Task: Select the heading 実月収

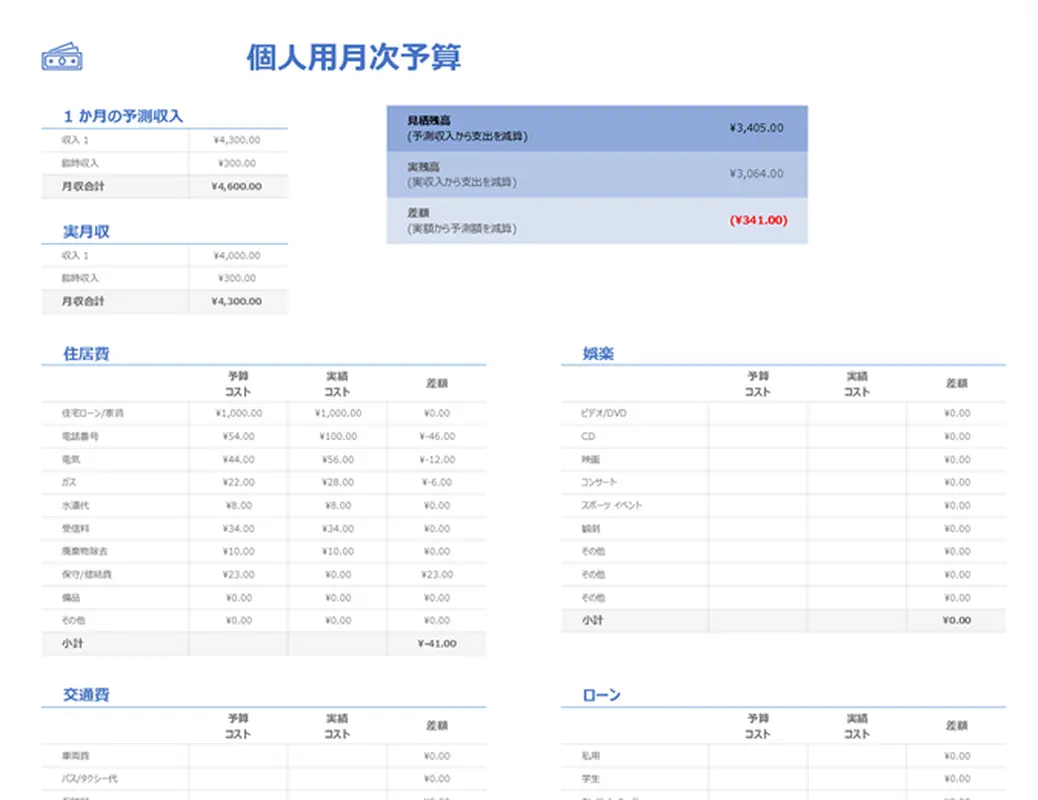Action: tap(86, 231)
